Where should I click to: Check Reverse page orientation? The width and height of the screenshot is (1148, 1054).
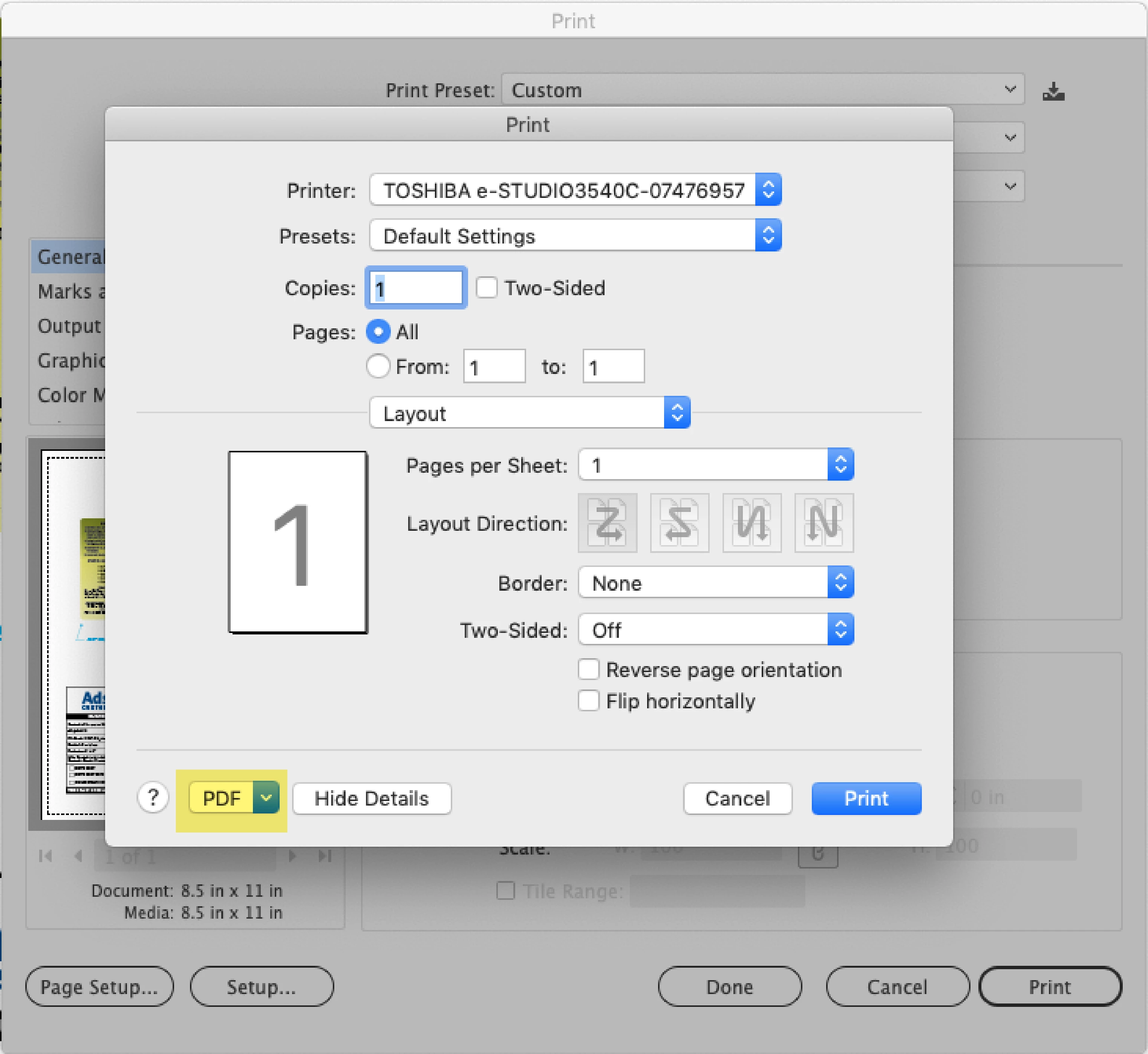click(x=589, y=669)
